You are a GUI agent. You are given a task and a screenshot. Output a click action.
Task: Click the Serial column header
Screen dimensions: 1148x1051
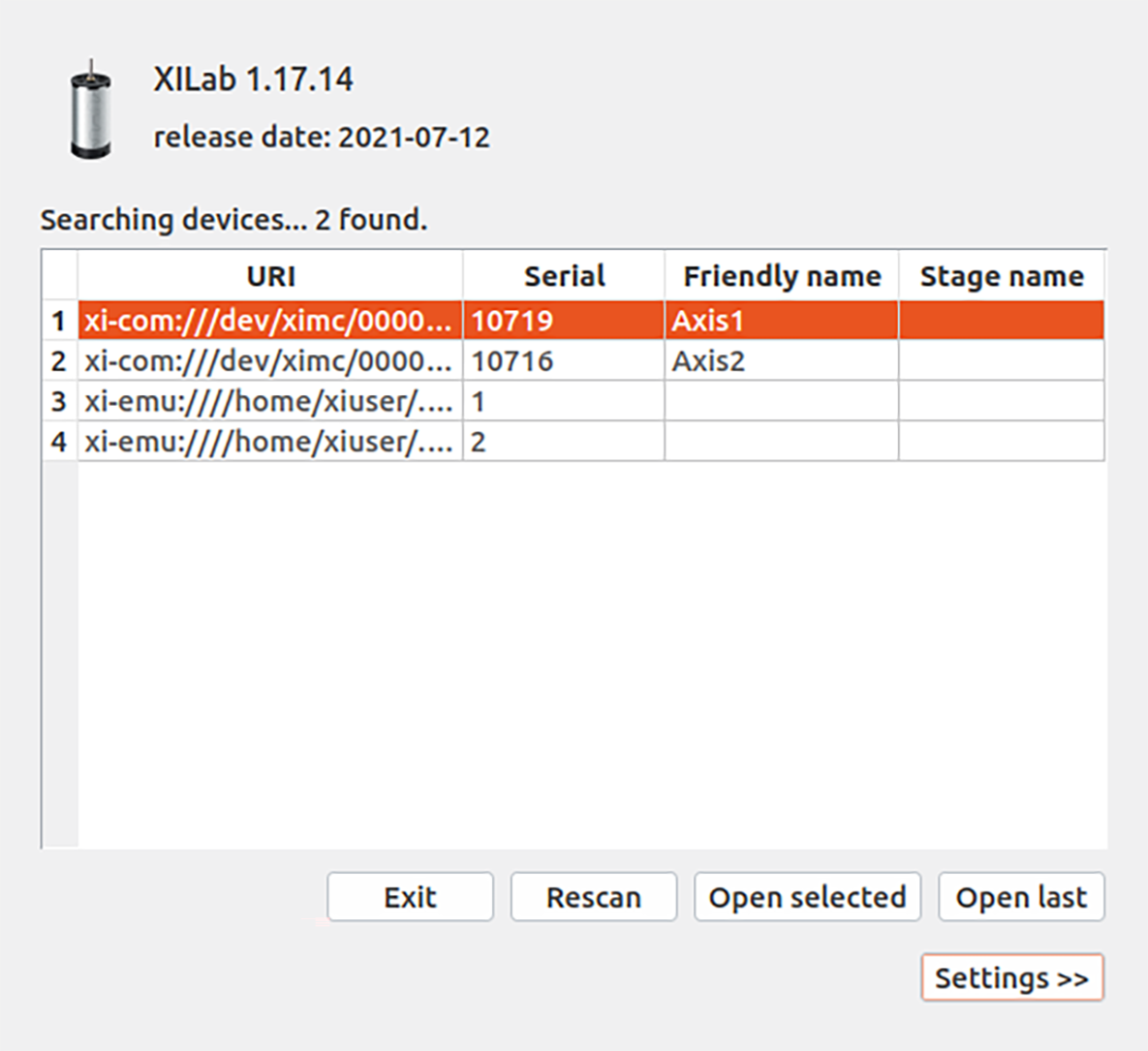pyautogui.click(x=564, y=276)
